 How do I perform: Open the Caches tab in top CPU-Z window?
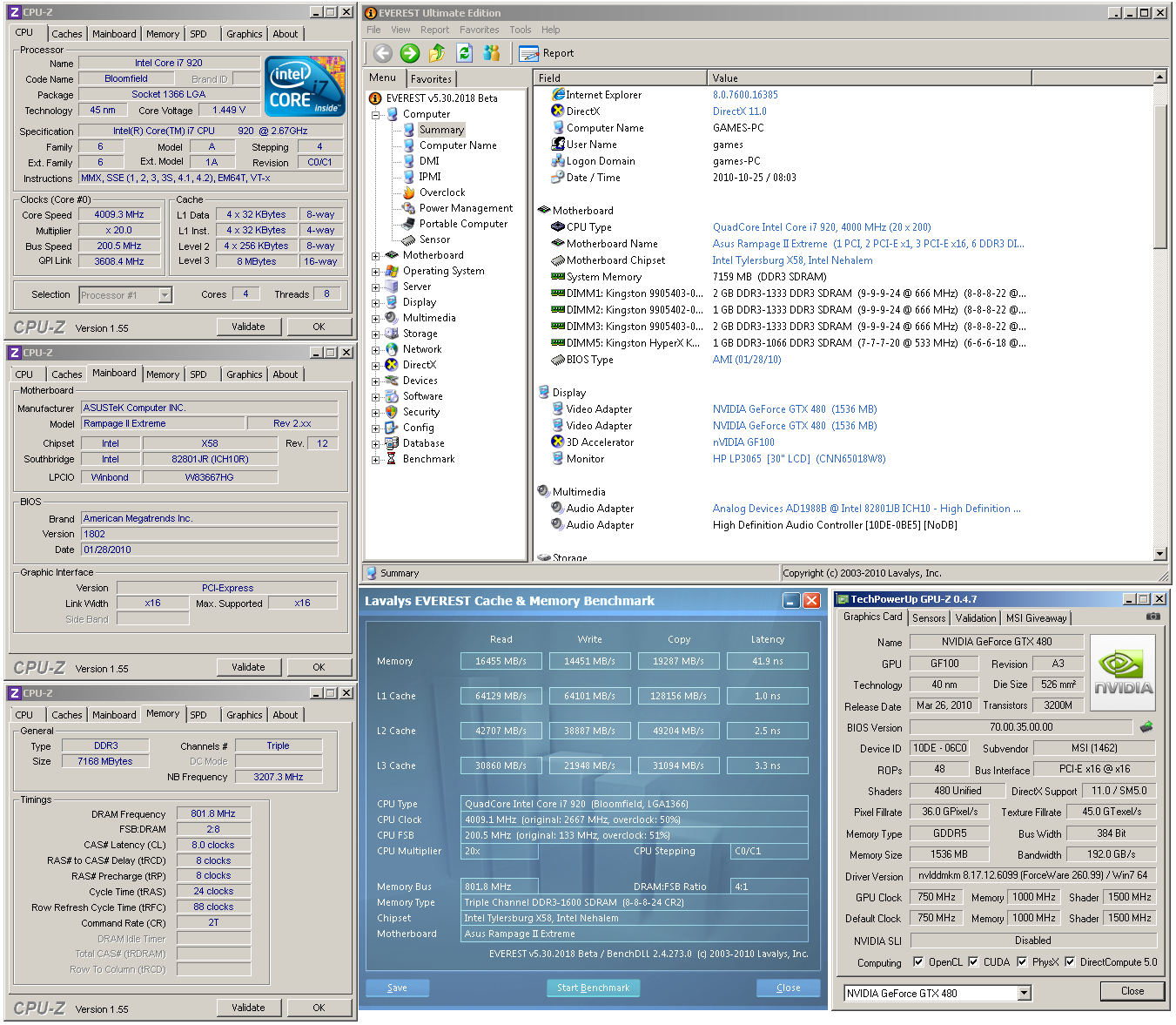[x=67, y=34]
